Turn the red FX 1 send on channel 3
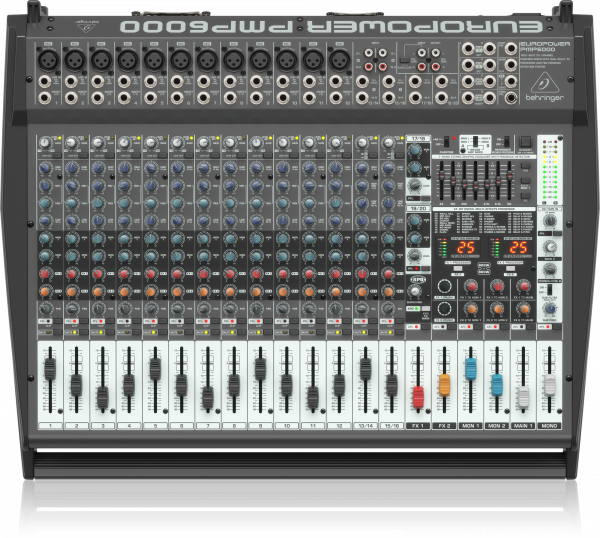The image size is (600, 538). coord(98,274)
